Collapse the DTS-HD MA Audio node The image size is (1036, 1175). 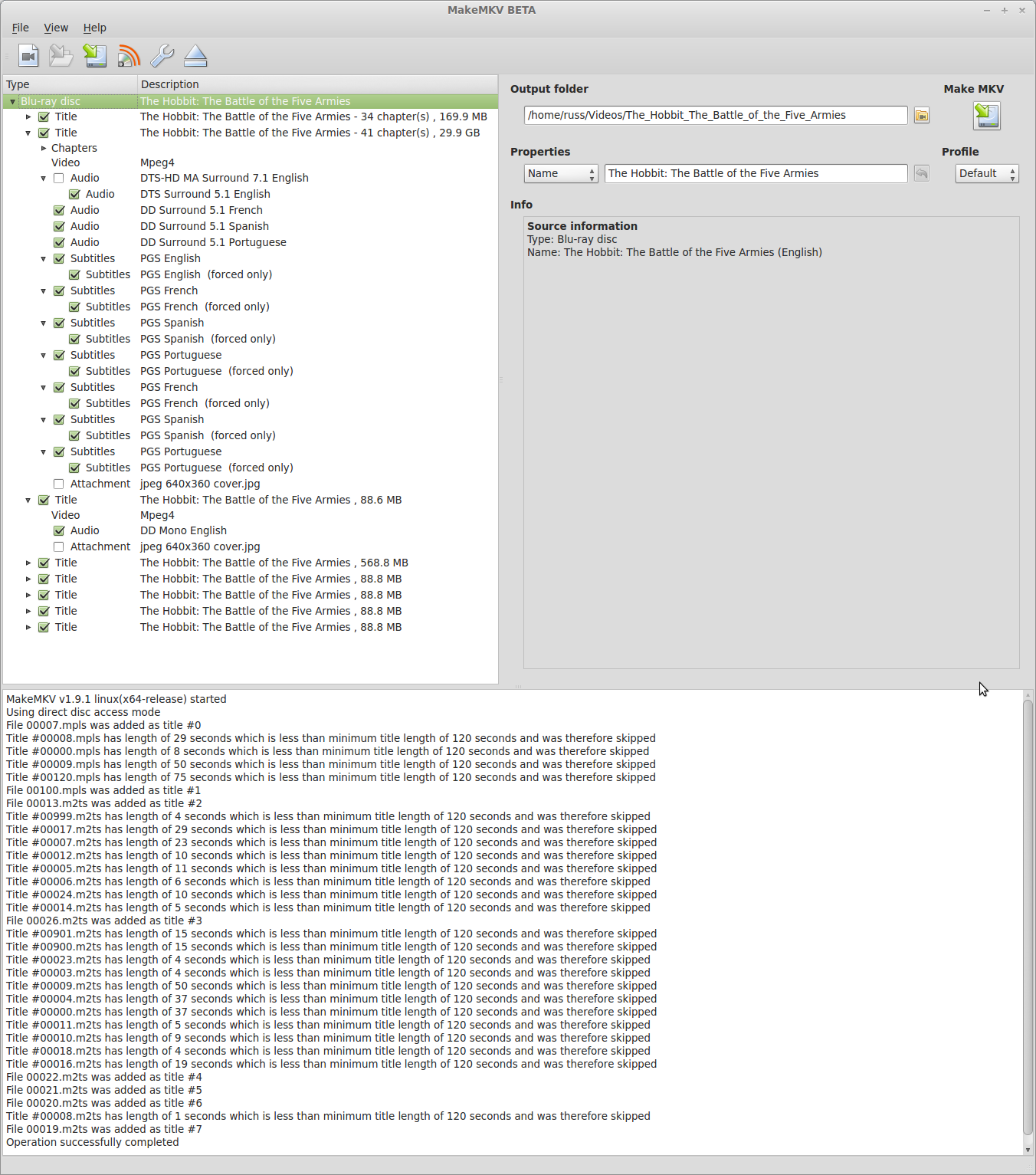[44, 179]
